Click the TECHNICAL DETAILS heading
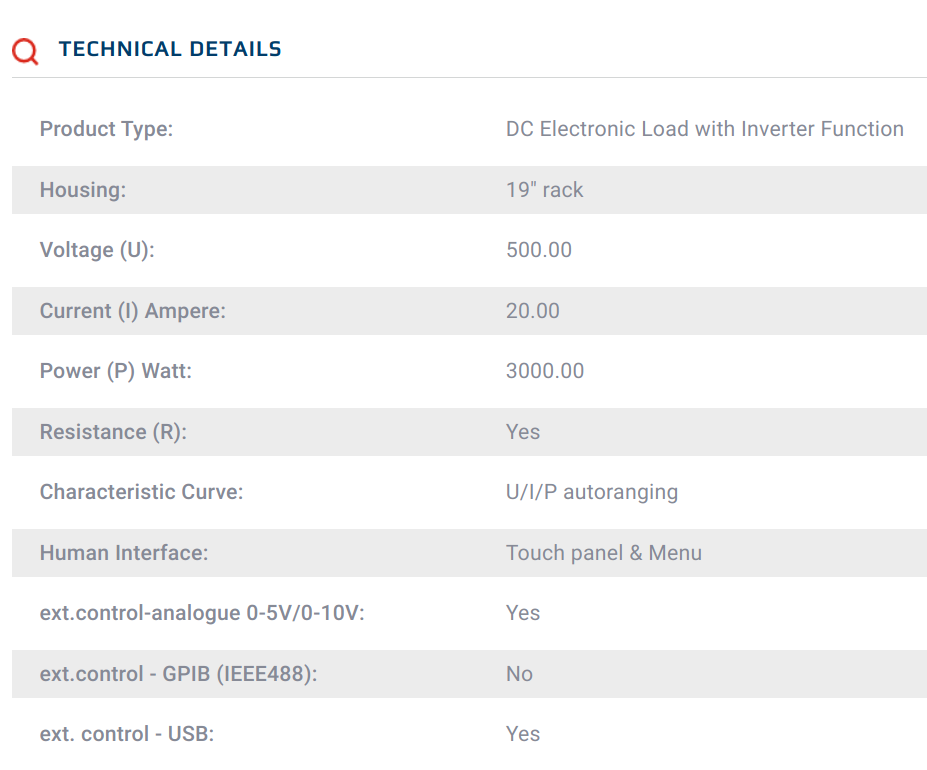927x770 pixels. 170,49
